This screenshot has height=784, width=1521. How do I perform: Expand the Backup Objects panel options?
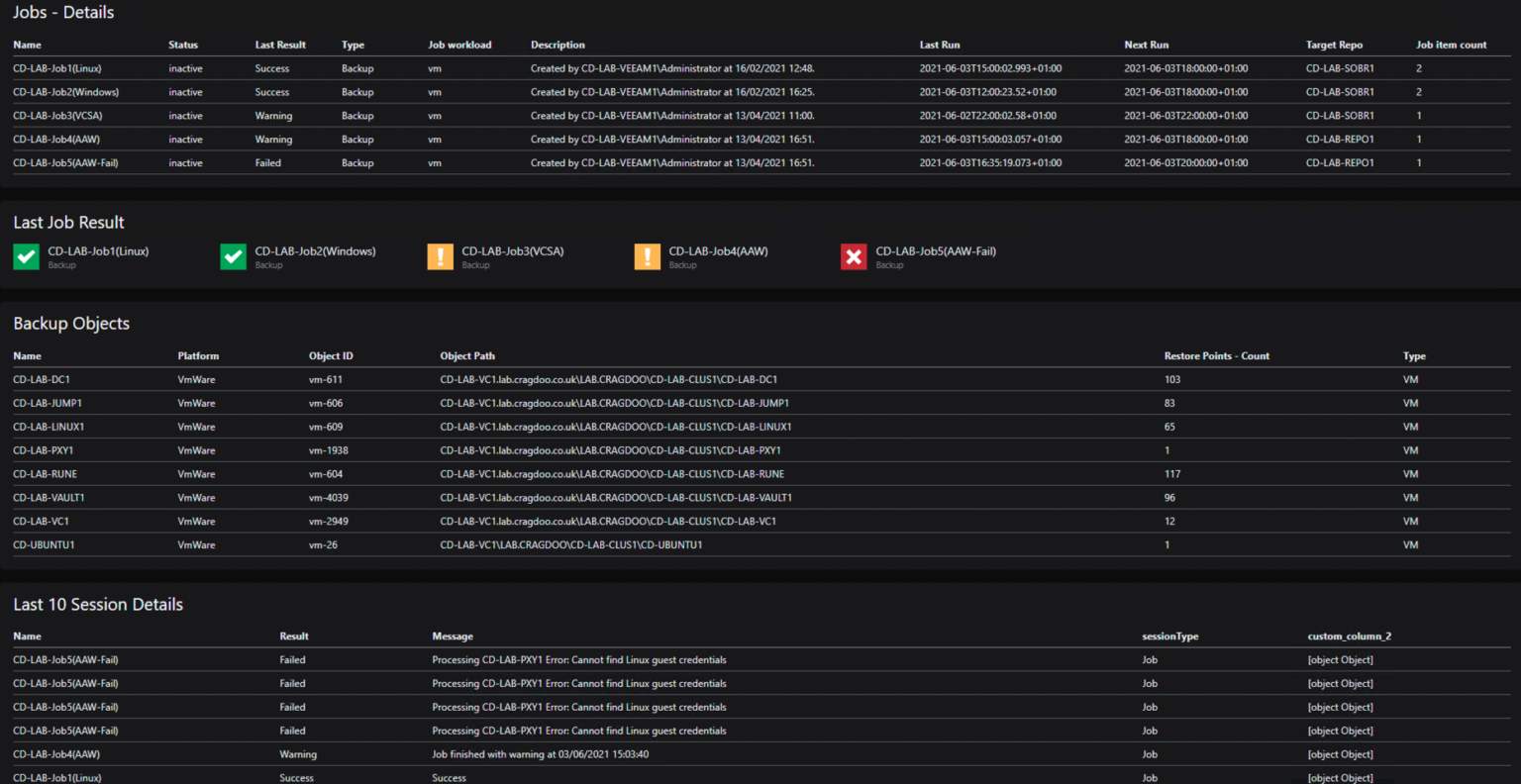pos(71,324)
